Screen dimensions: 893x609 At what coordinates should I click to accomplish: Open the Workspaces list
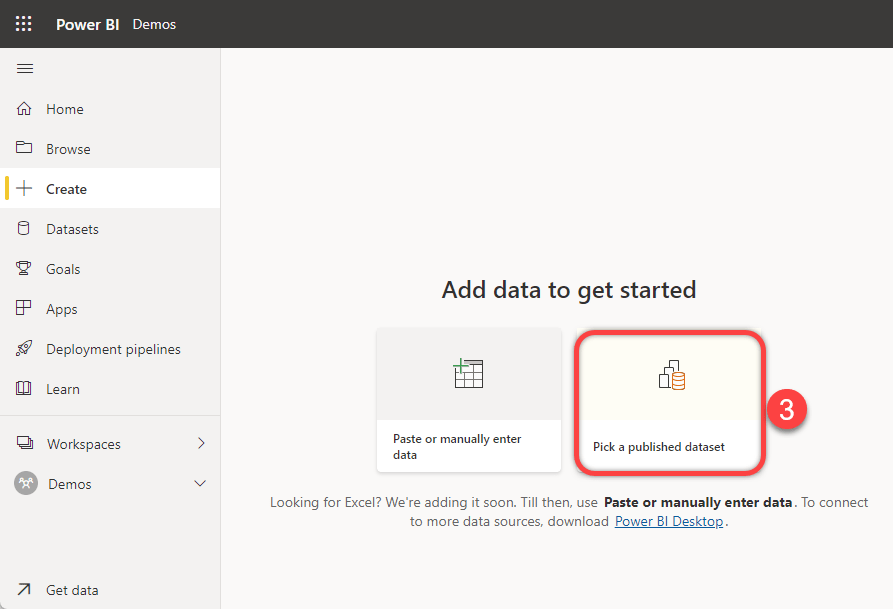[110, 444]
